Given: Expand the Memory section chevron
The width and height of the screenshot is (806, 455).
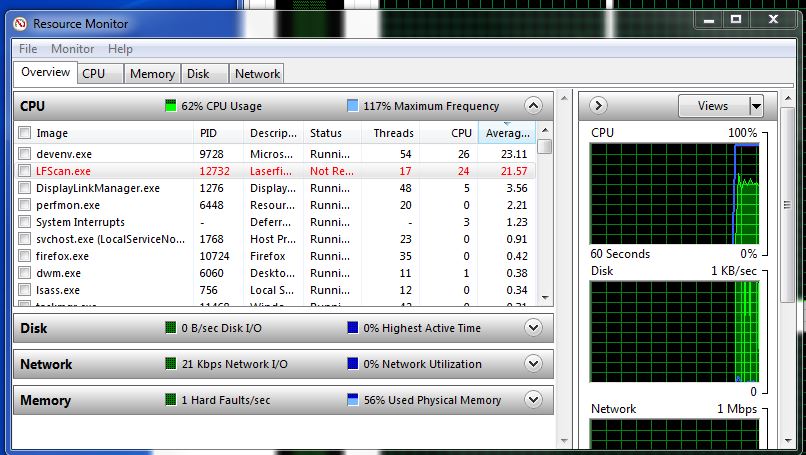Looking at the screenshot, I should pyautogui.click(x=534, y=399).
